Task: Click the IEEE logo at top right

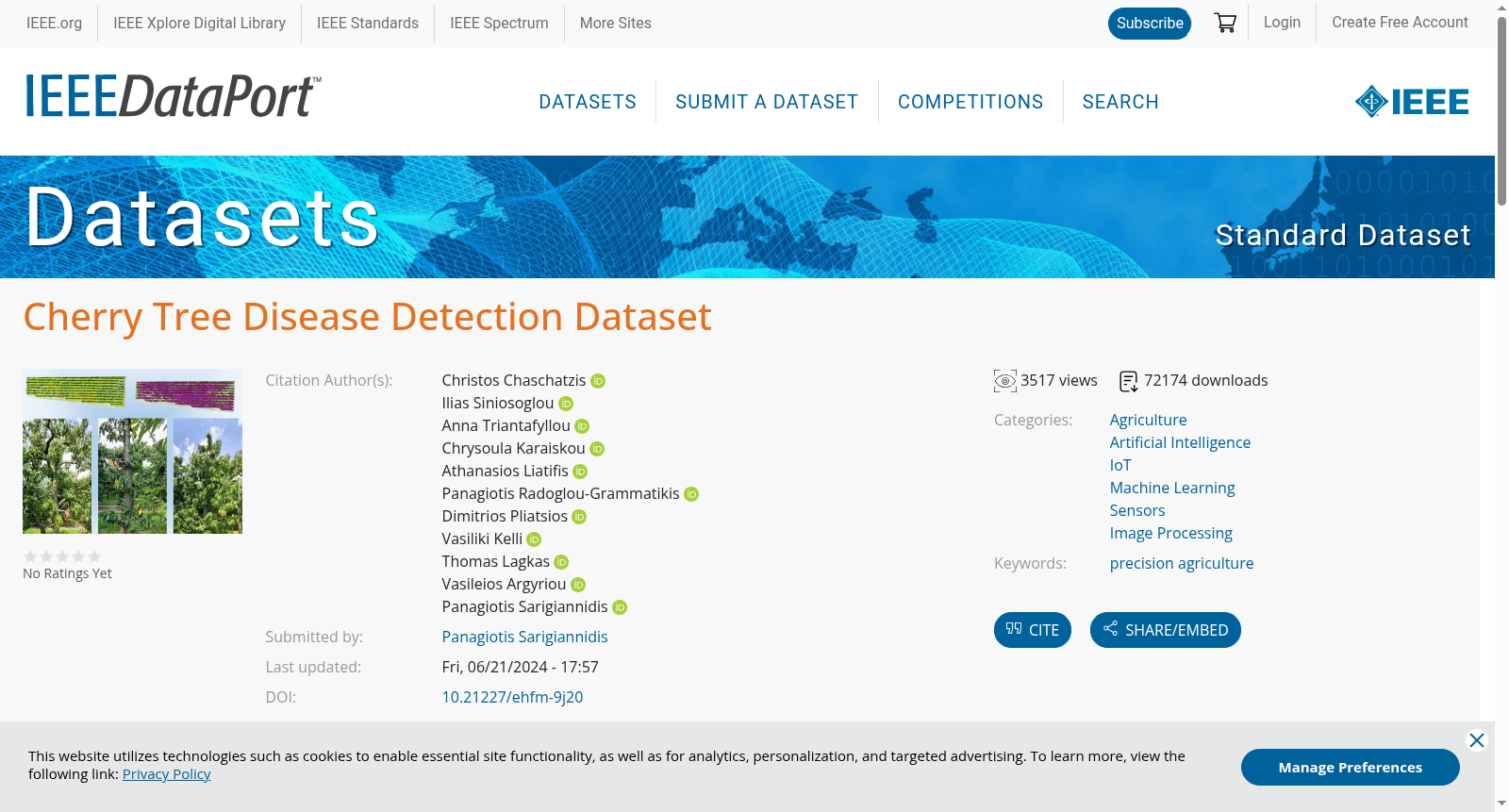Action: coord(1412,102)
